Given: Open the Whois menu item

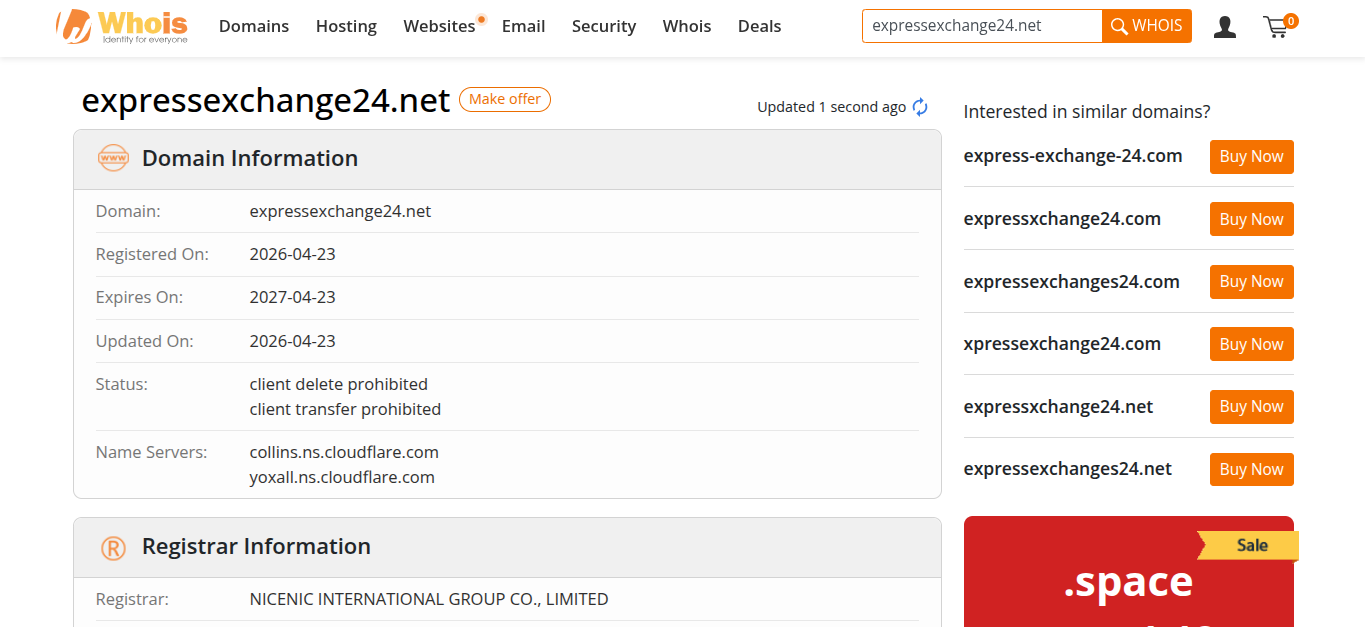Looking at the screenshot, I should coord(687,26).
